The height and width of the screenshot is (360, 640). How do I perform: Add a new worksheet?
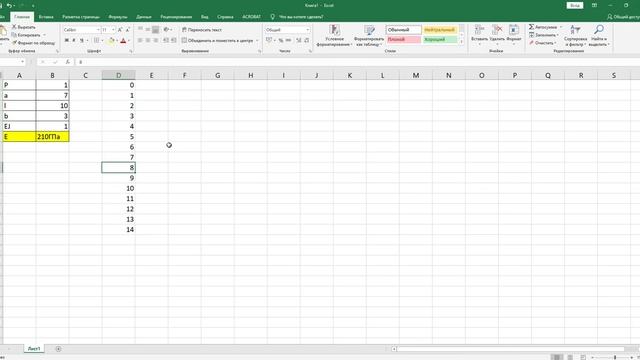point(58,349)
